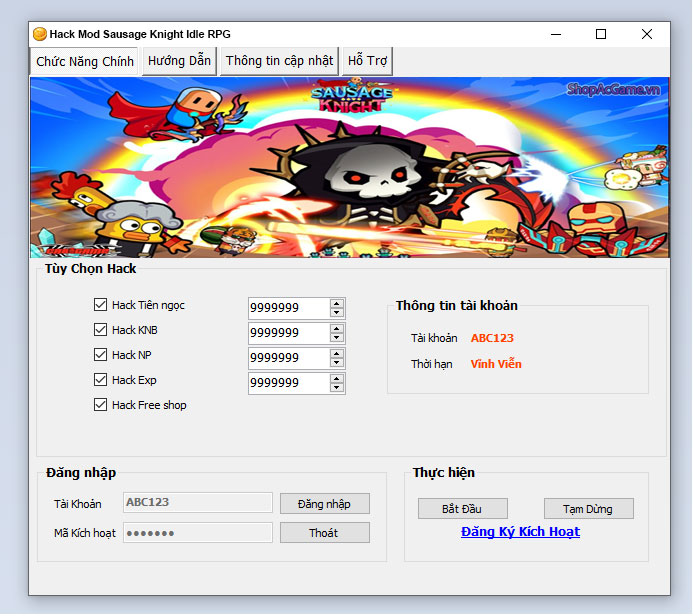Open the Thông tin cập nhật tab
The image size is (693, 616).
coord(279,61)
